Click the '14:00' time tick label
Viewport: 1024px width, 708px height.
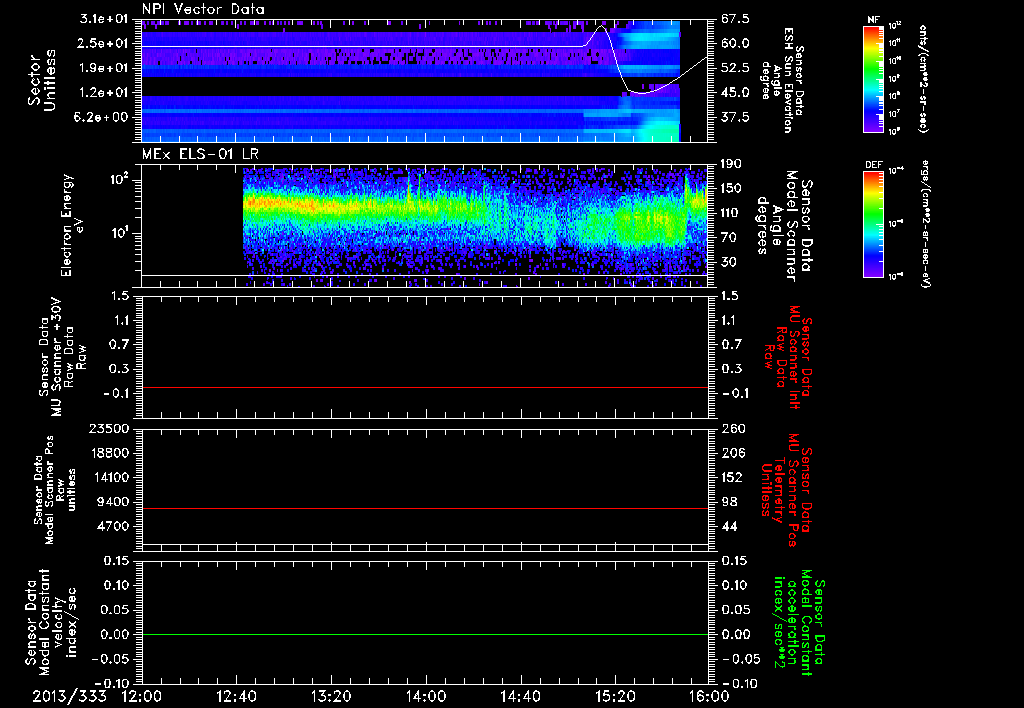click(x=426, y=696)
